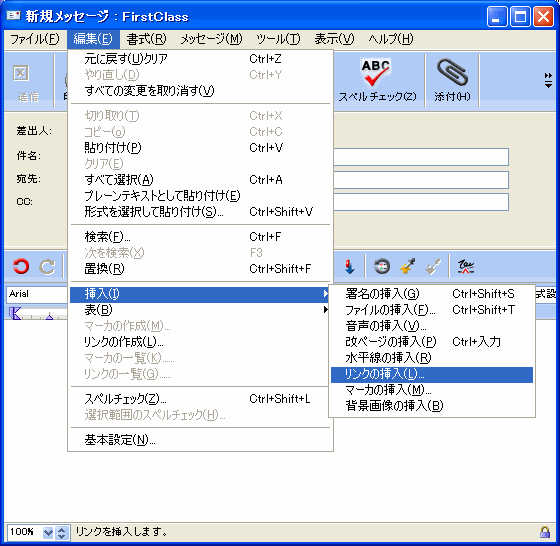Open the 100% zoom dropdown arrow
Viewport: 560px width, 546px height.
(48, 533)
